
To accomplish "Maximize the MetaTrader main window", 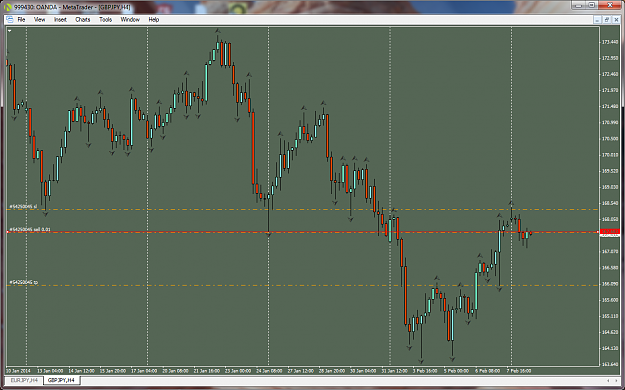I will click(x=592, y=5).
